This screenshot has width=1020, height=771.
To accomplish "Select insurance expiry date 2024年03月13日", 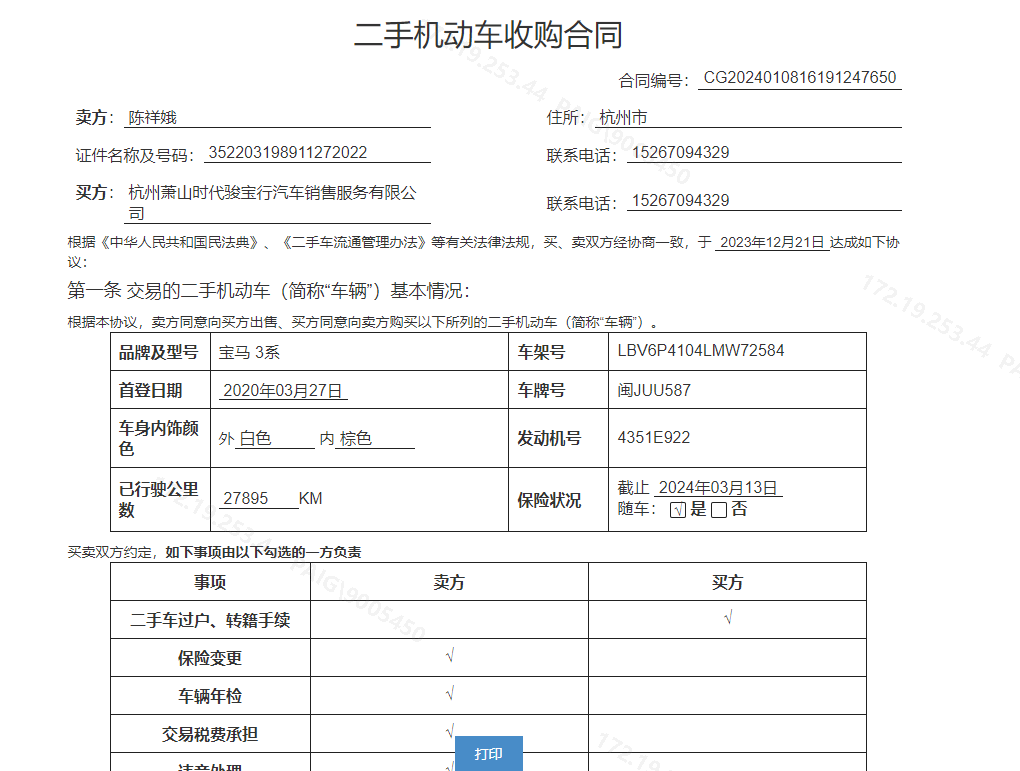I will tap(718, 488).
